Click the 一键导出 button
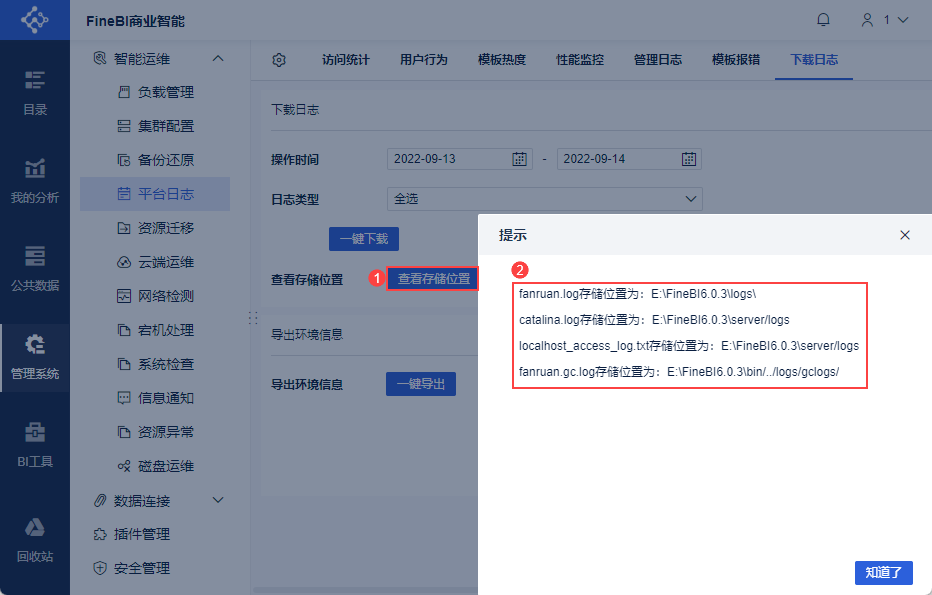This screenshot has height=595, width=932. [421, 384]
